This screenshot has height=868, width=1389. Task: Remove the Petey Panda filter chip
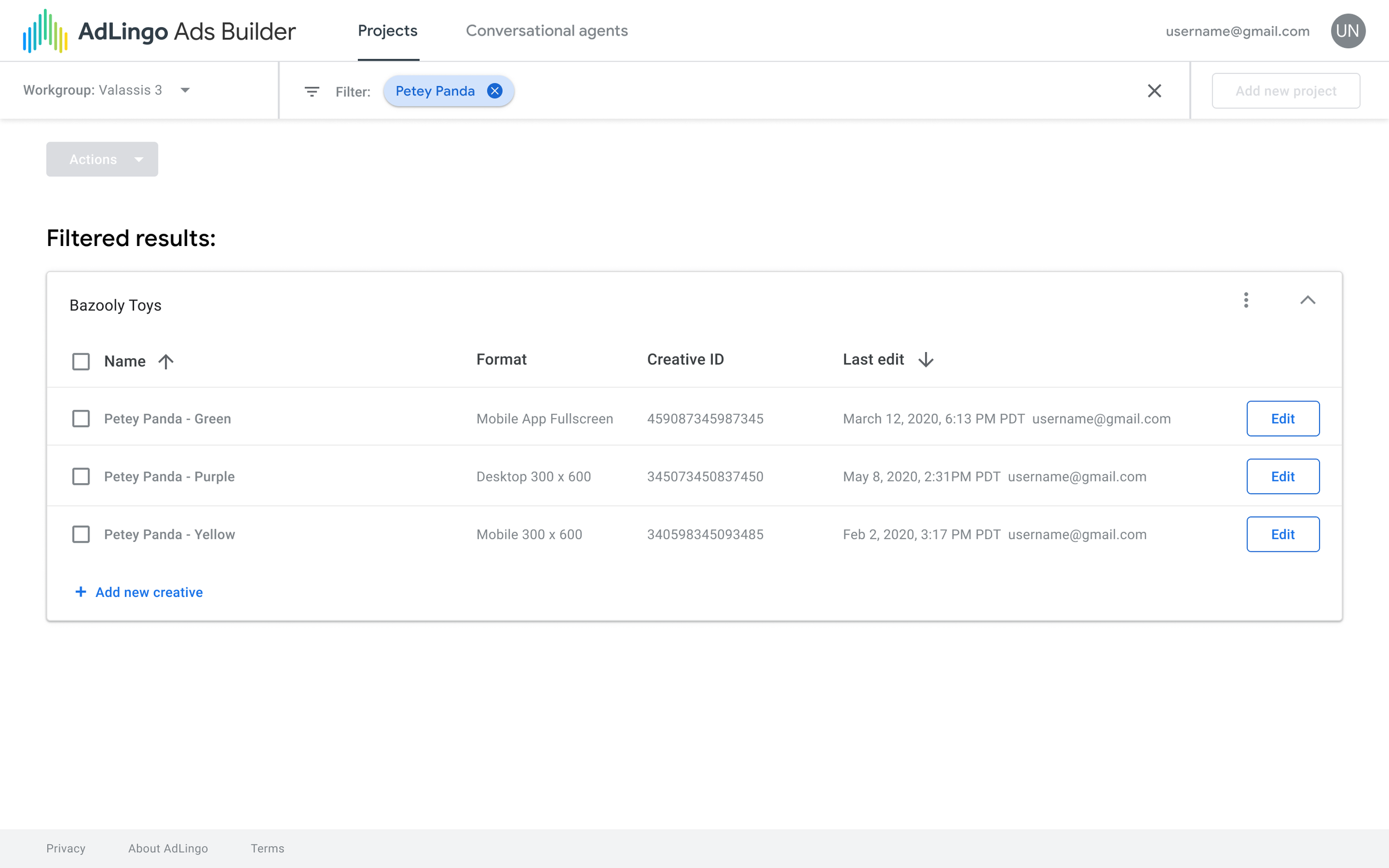pyautogui.click(x=494, y=91)
